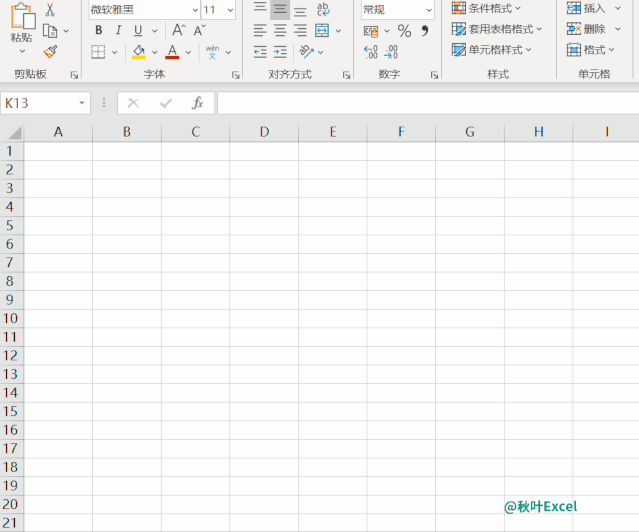This screenshot has width=639, height=532.
Task: Open text orientation dropdown arrow
Action: 321,52
